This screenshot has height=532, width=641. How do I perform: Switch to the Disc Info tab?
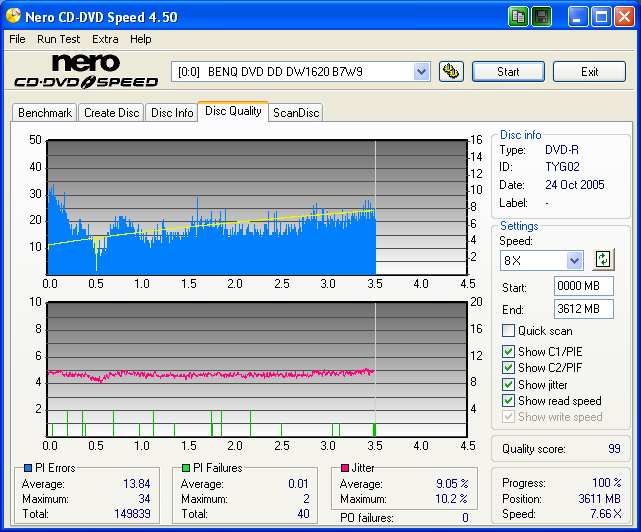[172, 112]
